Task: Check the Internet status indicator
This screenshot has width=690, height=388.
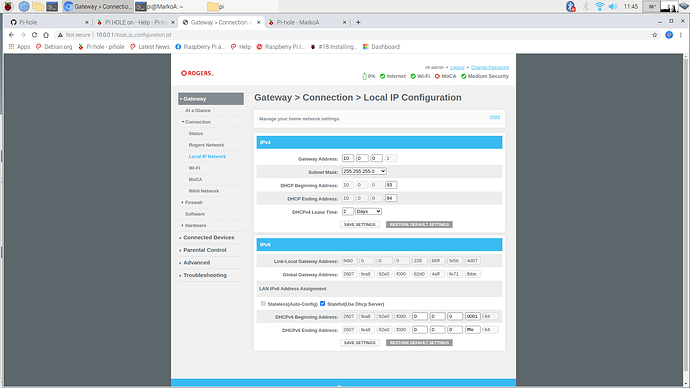Action: [x=393, y=76]
